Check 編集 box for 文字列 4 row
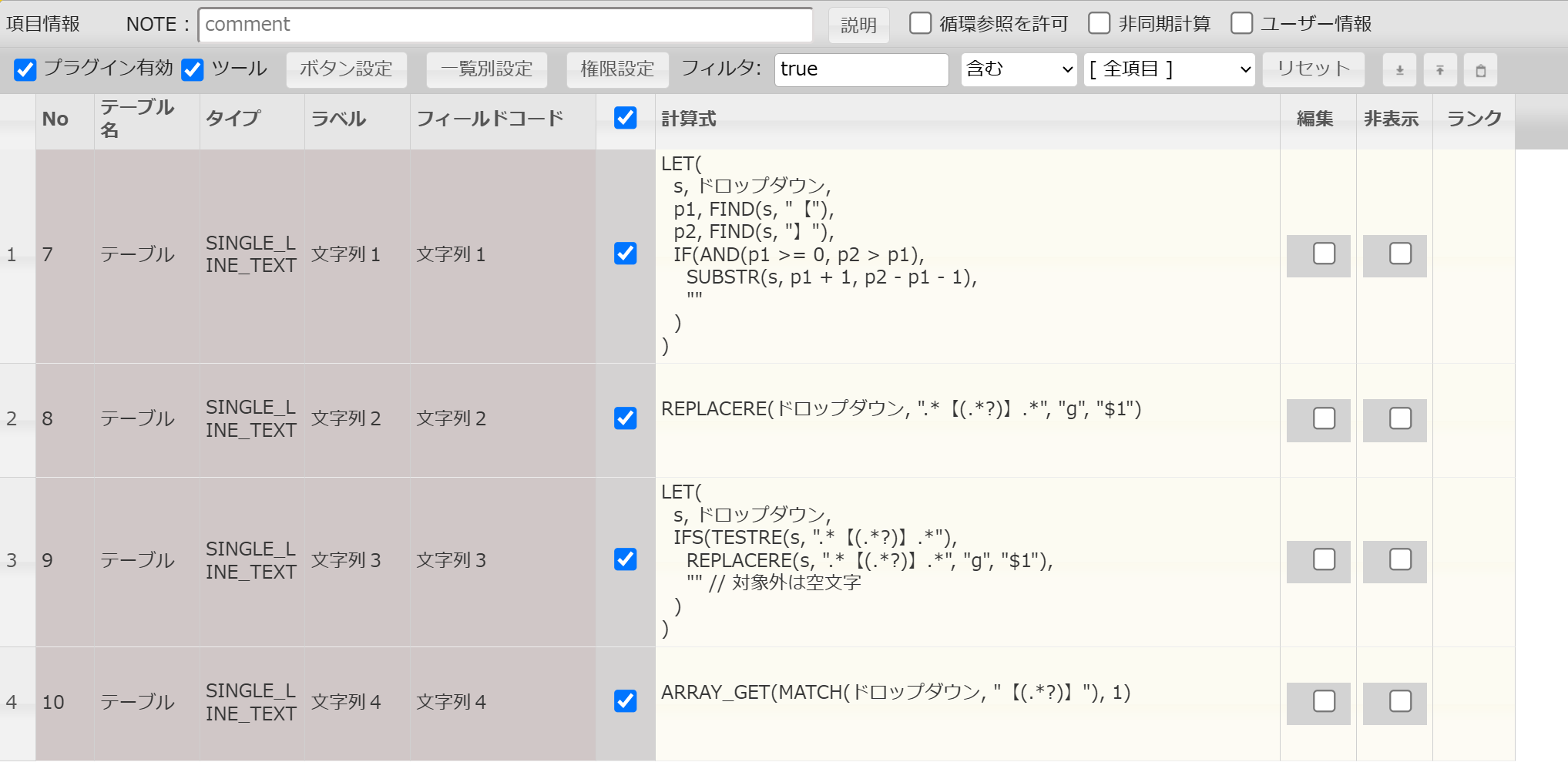 tap(1324, 701)
